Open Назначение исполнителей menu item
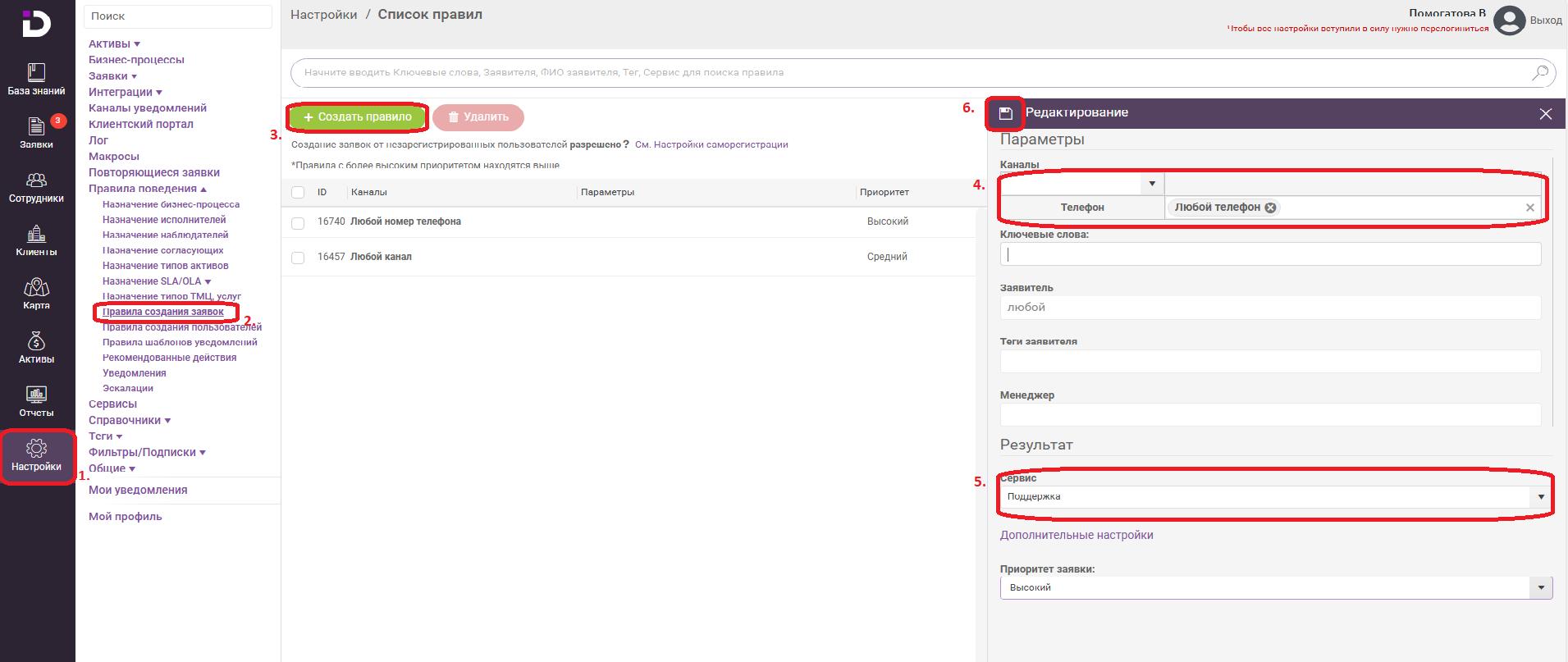This screenshot has height=662, width=1568. (164, 220)
